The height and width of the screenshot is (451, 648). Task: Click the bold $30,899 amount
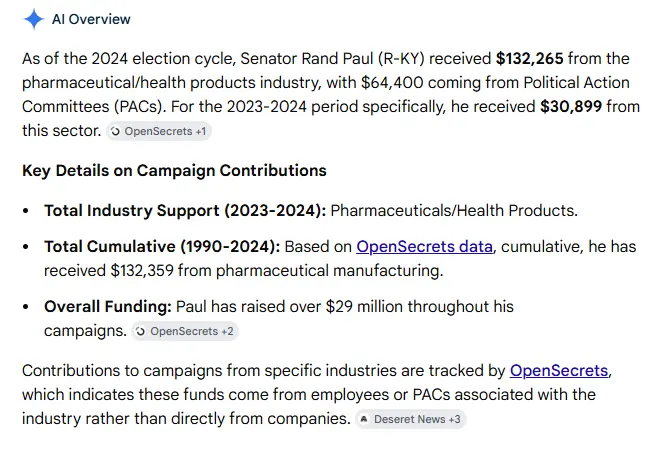(x=571, y=106)
